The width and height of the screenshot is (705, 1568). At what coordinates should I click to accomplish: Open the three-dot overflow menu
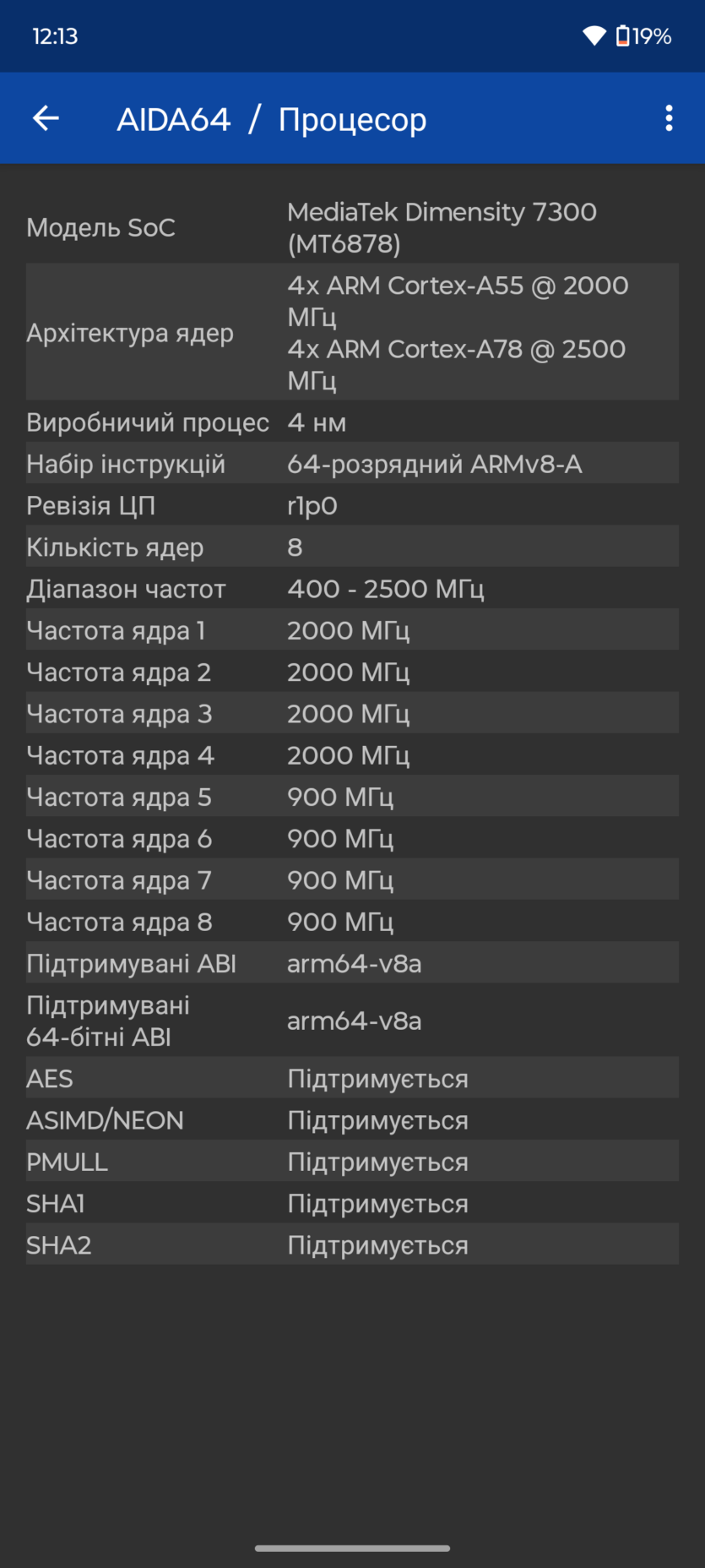click(669, 118)
